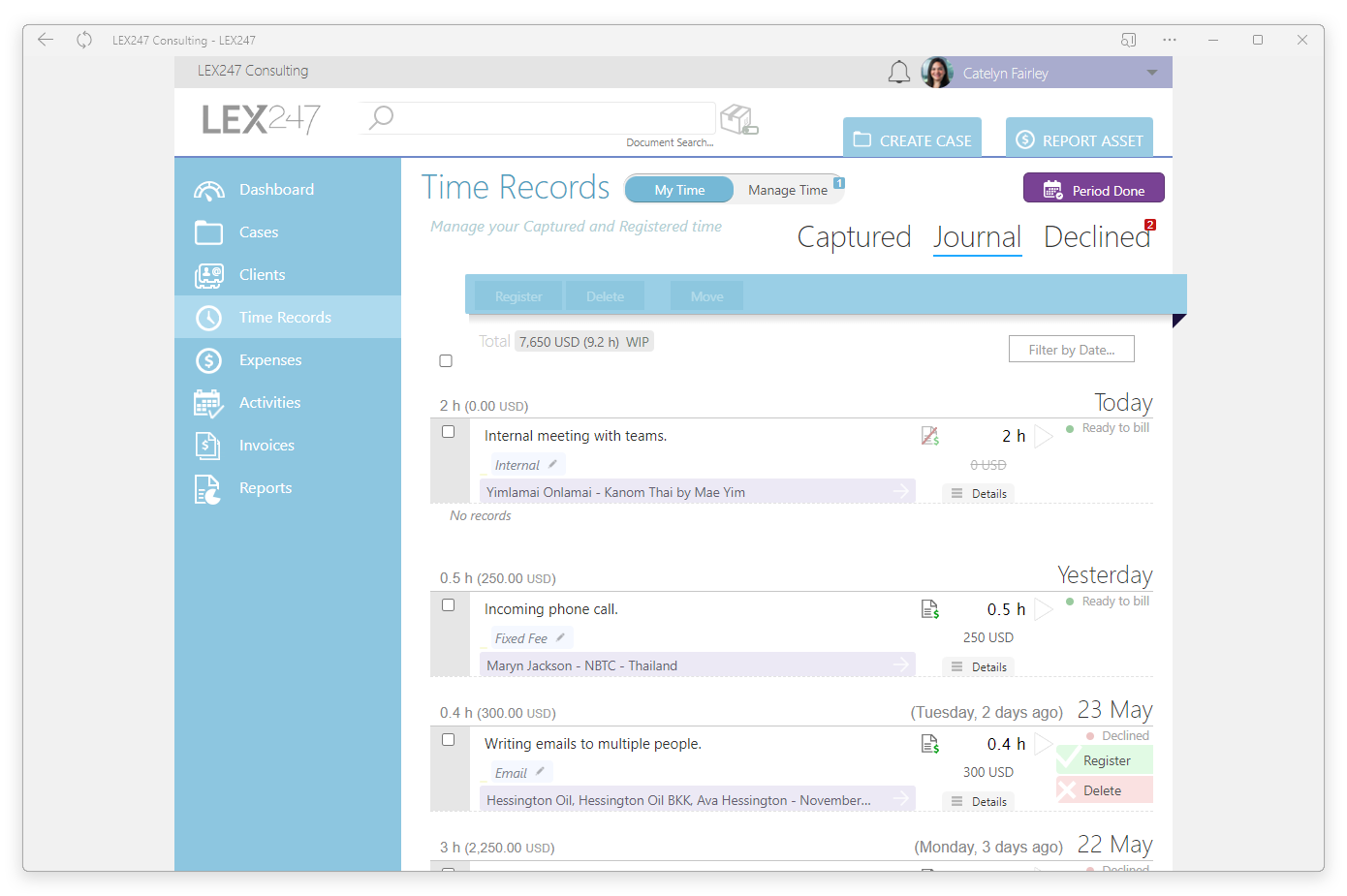Click the Invoices document icon

coord(207,446)
